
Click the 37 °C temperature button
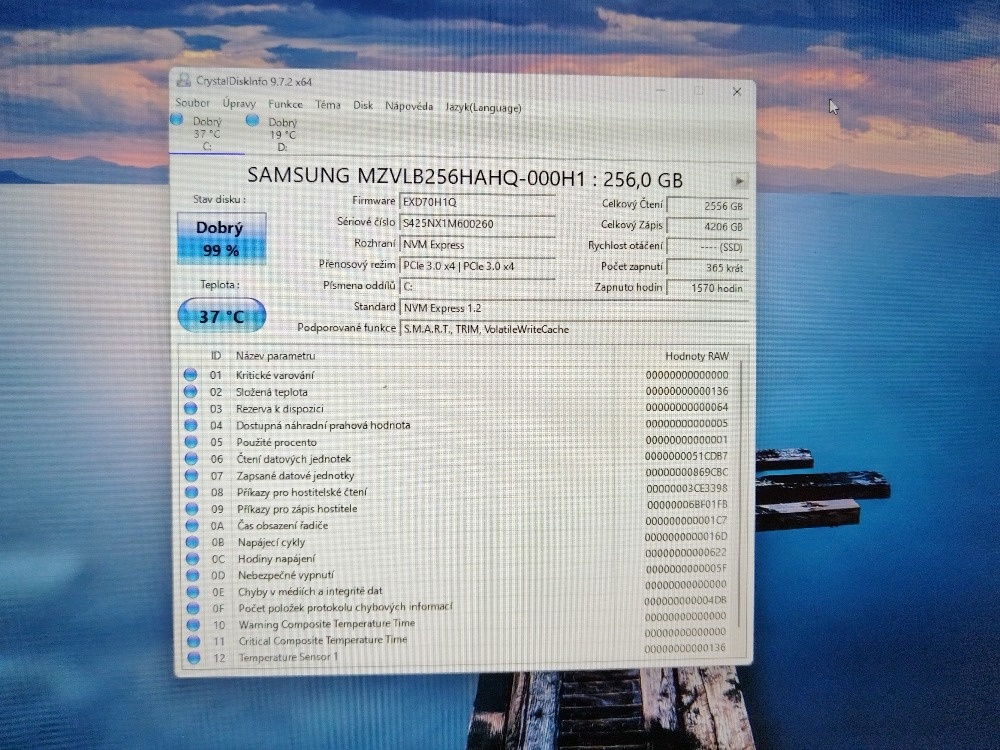click(221, 316)
